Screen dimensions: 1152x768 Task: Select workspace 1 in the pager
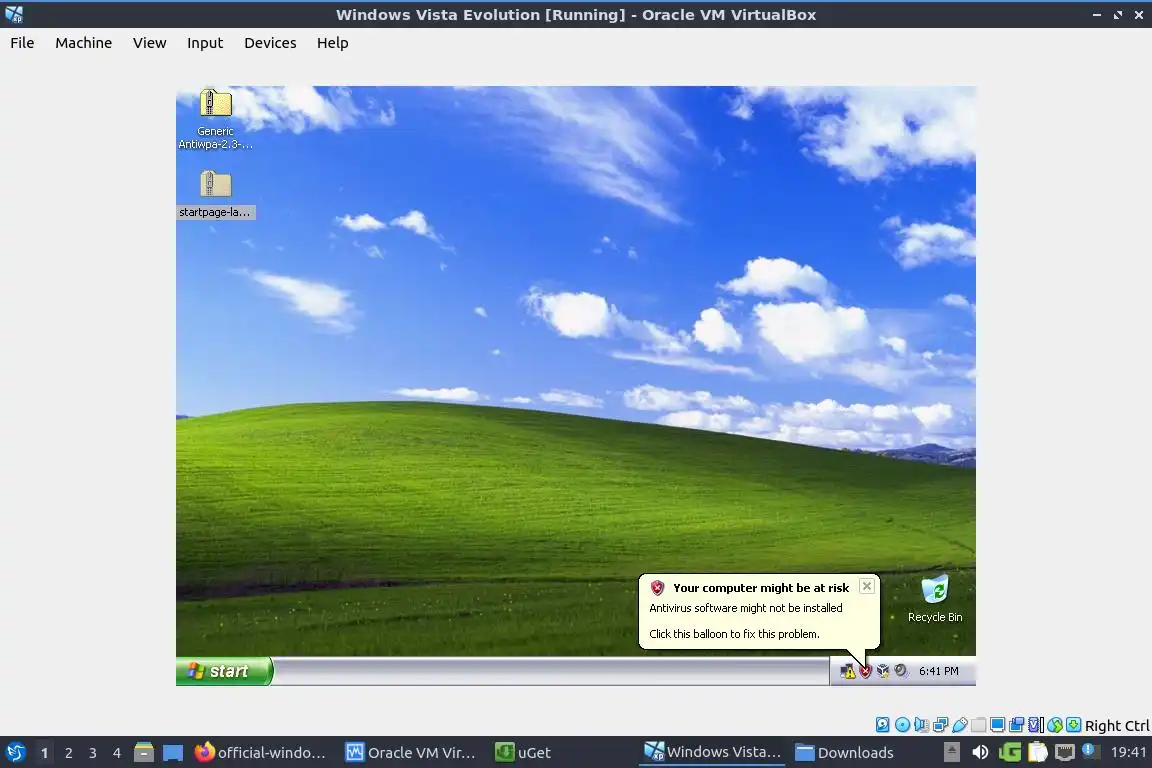(x=44, y=753)
